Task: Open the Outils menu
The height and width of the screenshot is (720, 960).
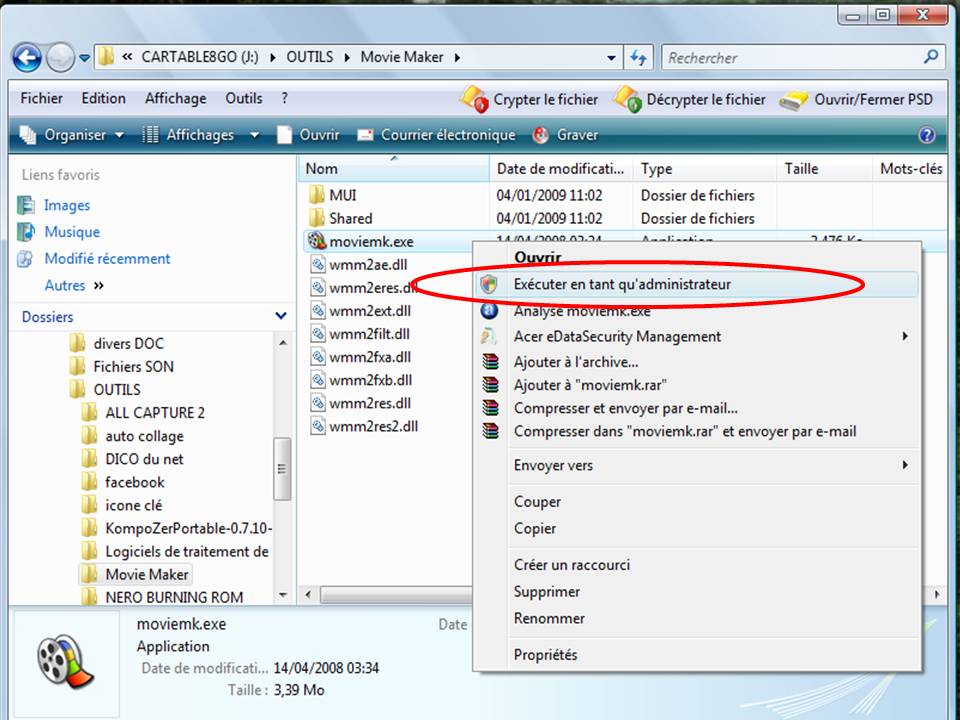Action: 244,99
